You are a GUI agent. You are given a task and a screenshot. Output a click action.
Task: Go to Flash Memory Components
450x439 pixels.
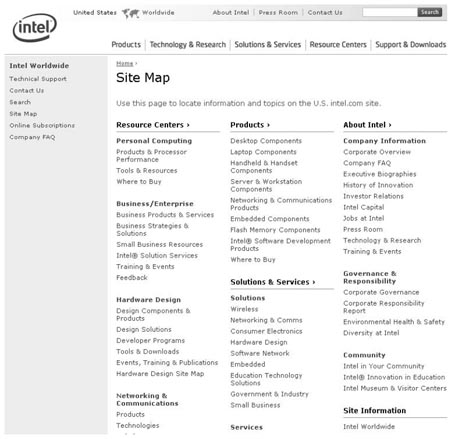click(275, 230)
